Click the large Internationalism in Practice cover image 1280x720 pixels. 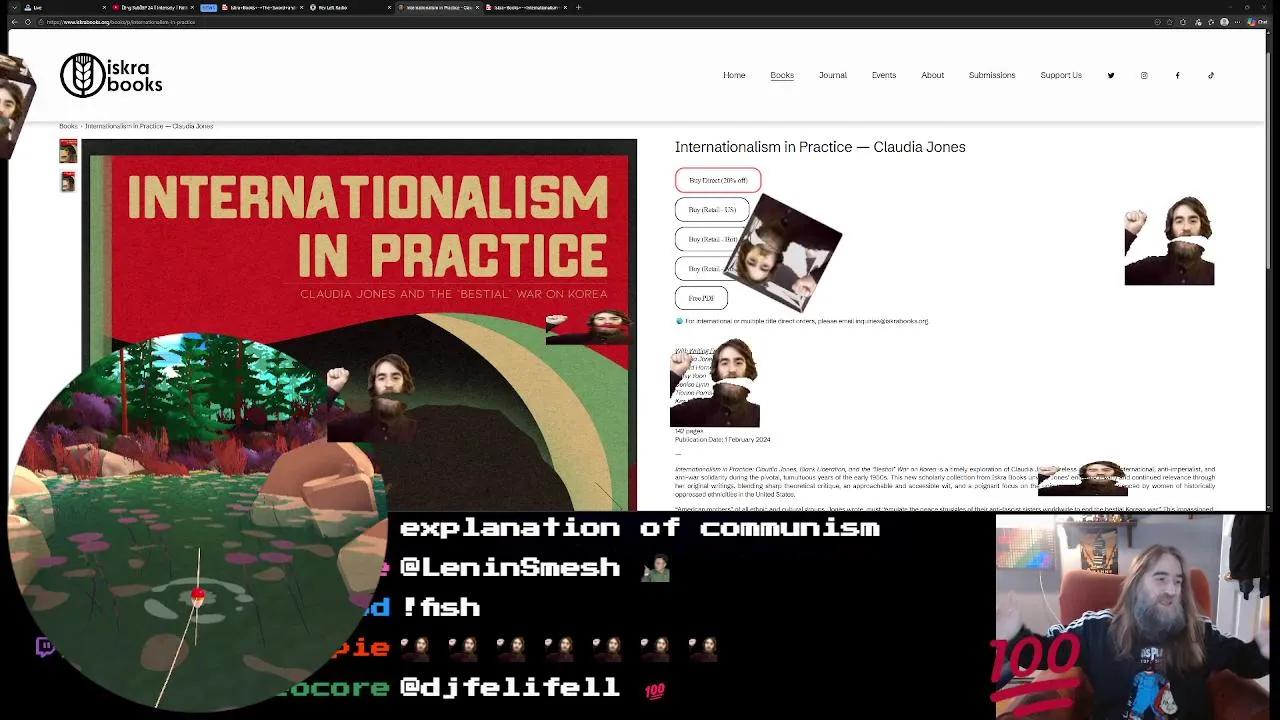pos(359,325)
